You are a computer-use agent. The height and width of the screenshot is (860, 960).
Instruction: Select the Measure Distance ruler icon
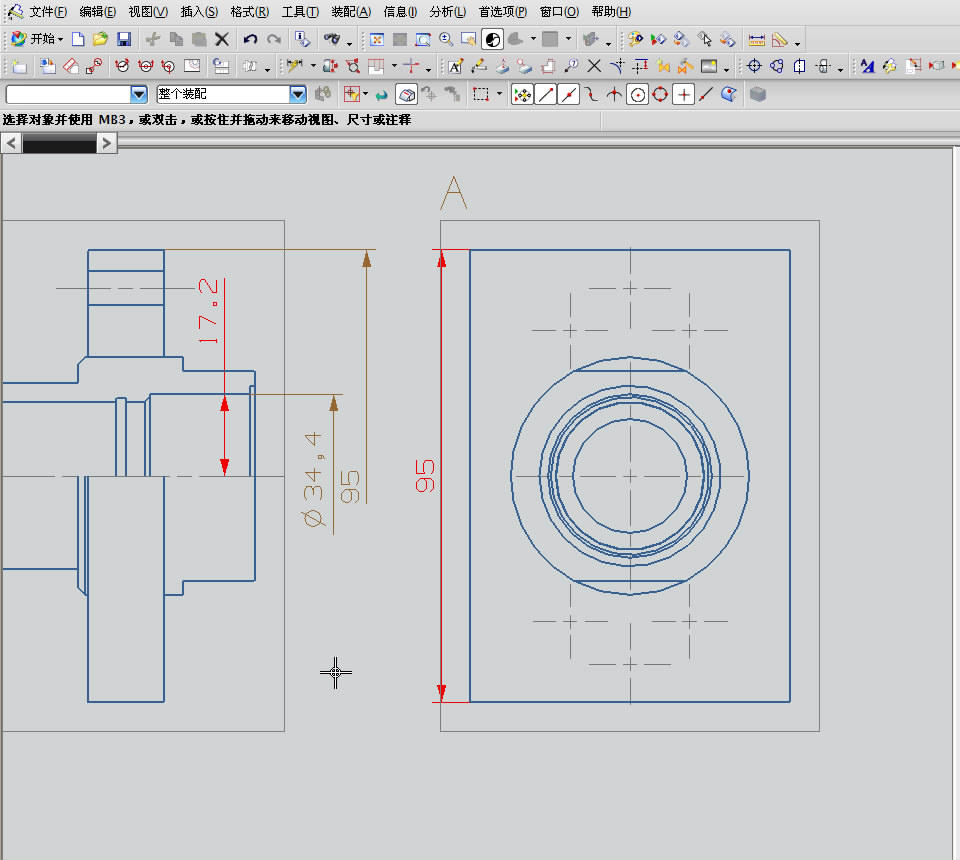point(757,40)
